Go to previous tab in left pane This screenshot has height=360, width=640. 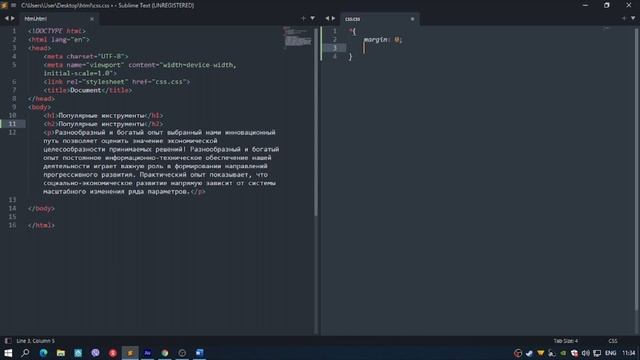7,18
